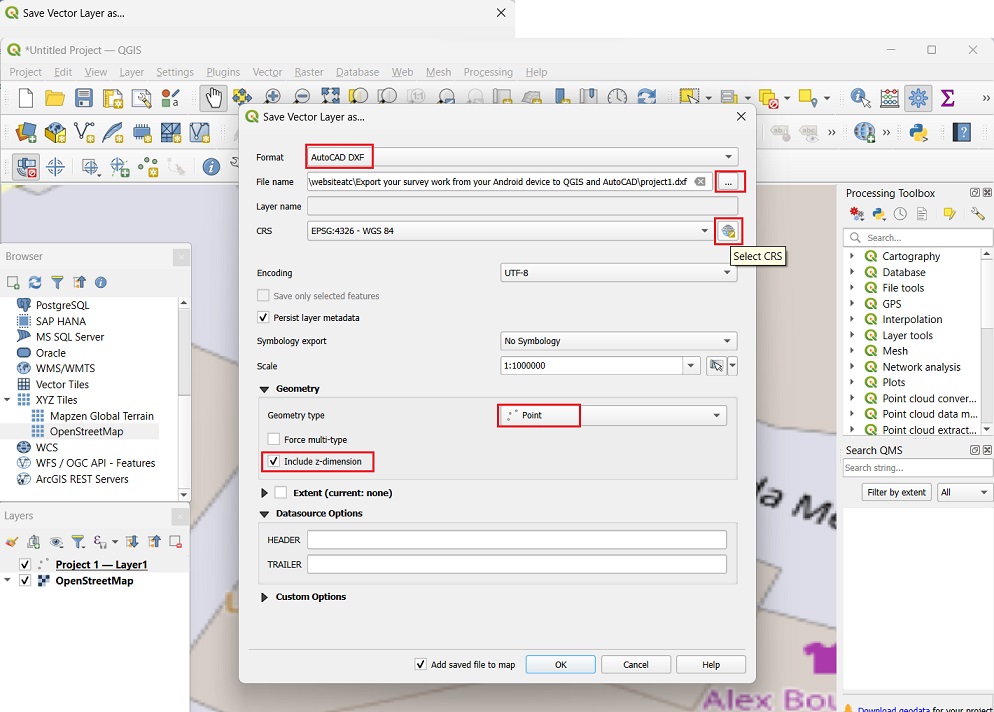Toggle Add saved file to map
The width and height of the screenshot is (994, 712).
coord(421,664)
